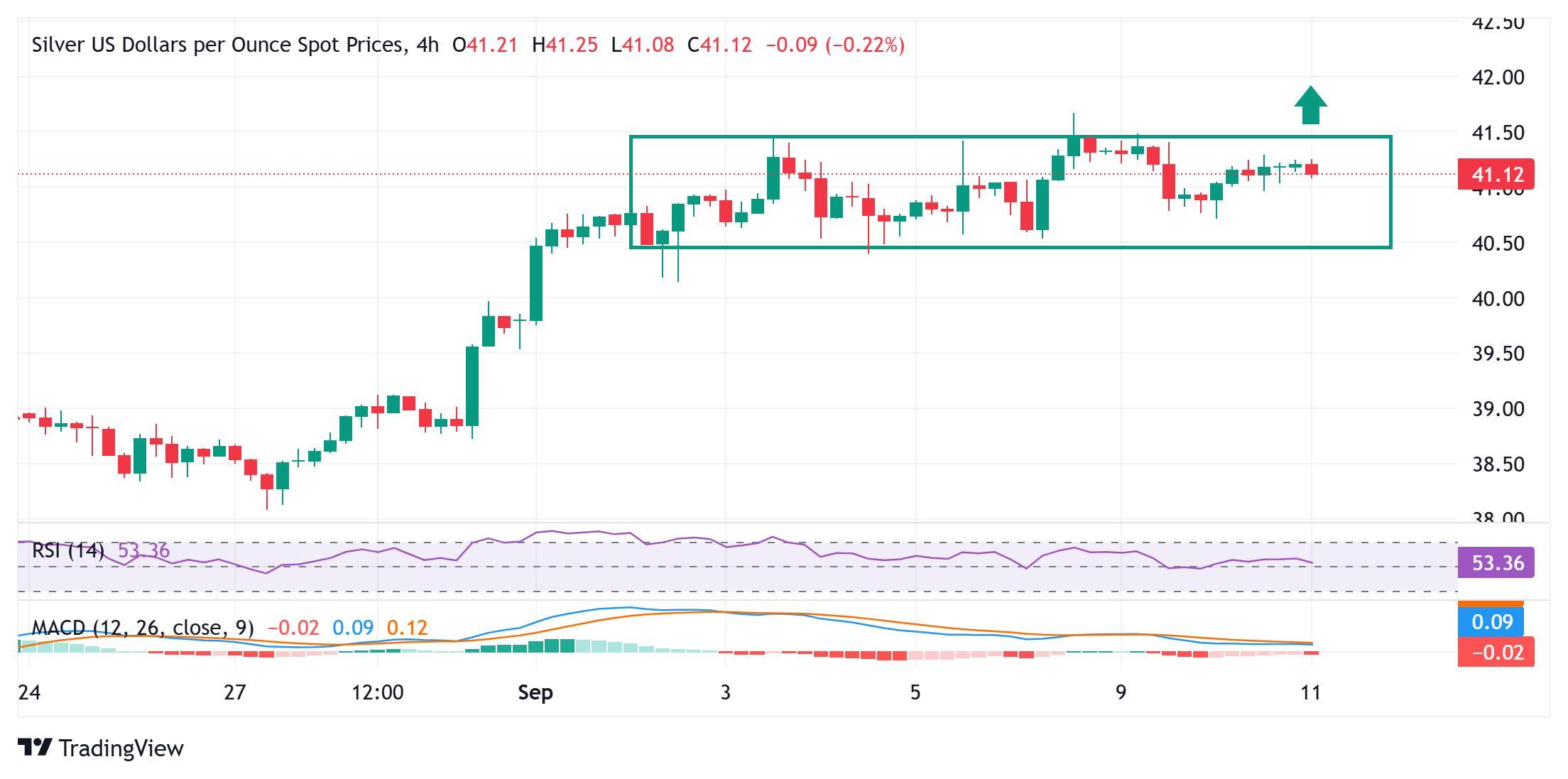
Task: Click the Sep date label on time axis
Action: point(535,692)
